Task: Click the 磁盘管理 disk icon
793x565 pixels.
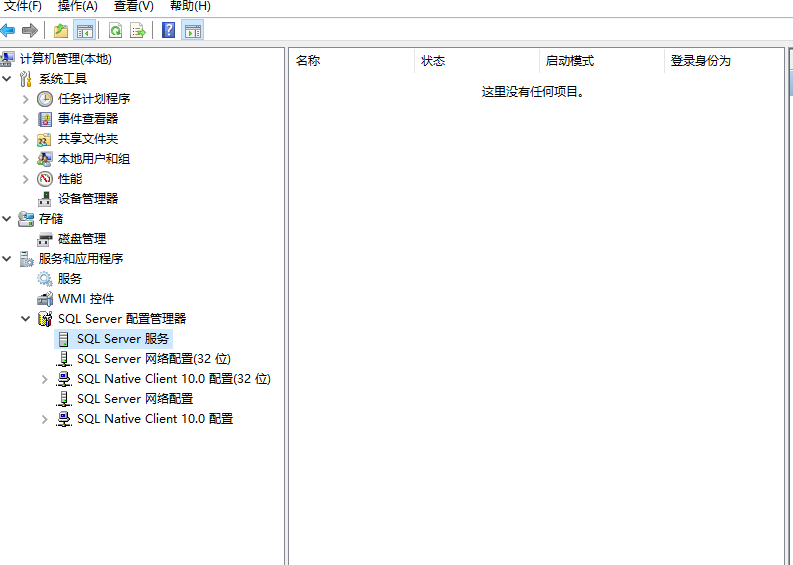Action: pyautogui.click(x=45, y=239)
